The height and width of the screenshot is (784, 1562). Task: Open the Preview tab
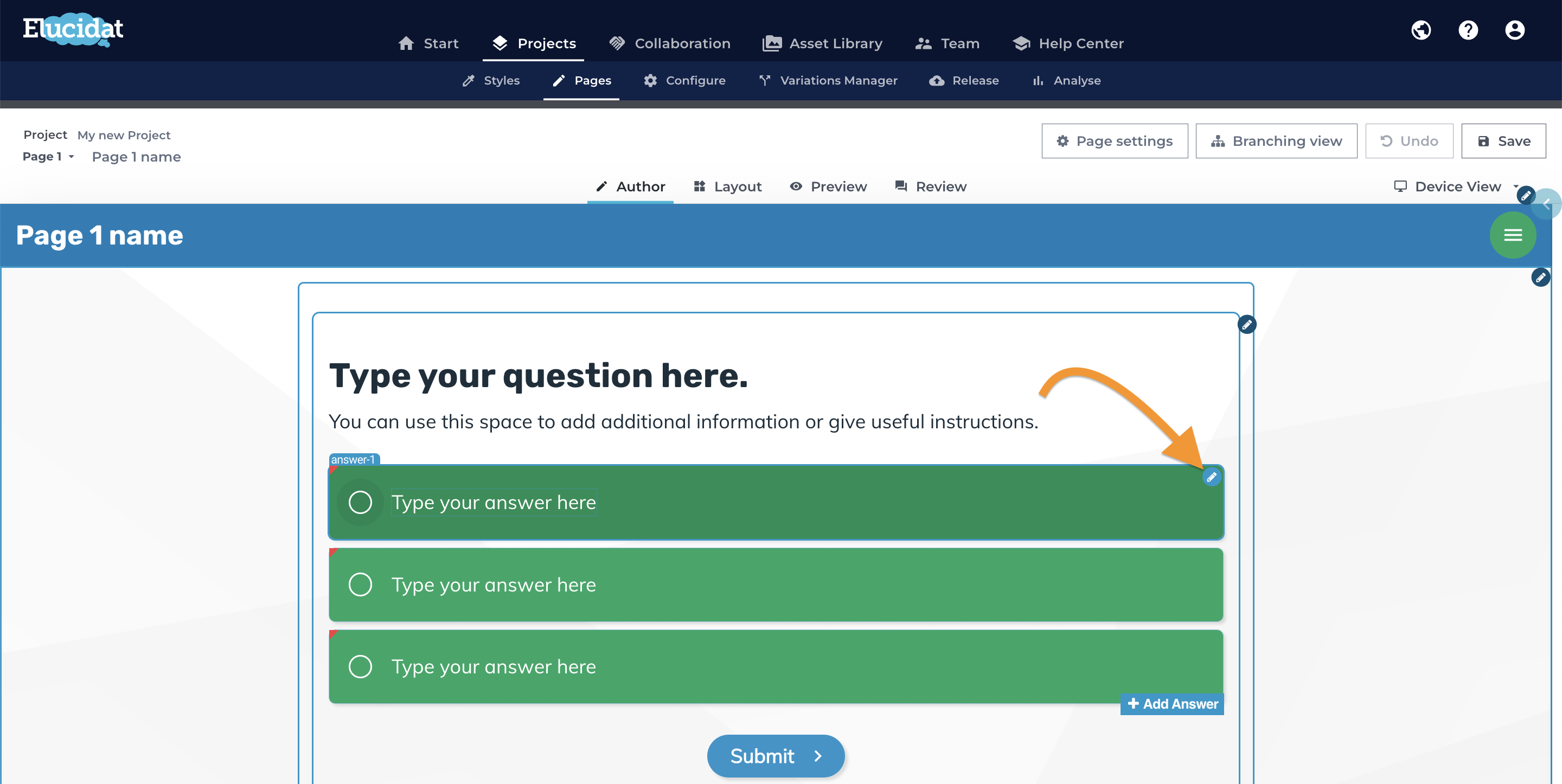[x=828, y=187]
